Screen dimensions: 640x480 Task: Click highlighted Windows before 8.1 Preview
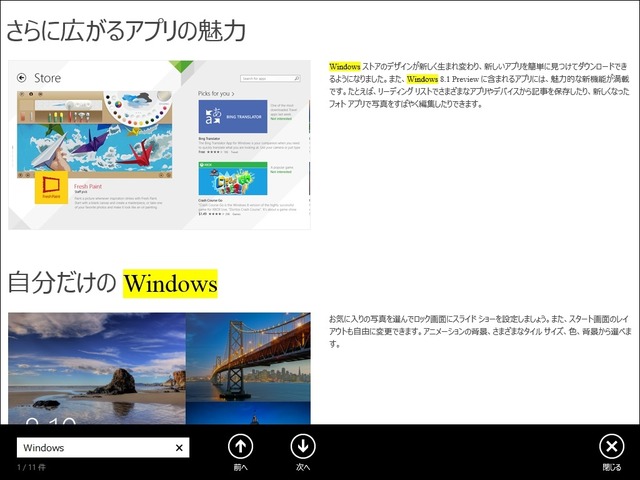click(422, 79)
